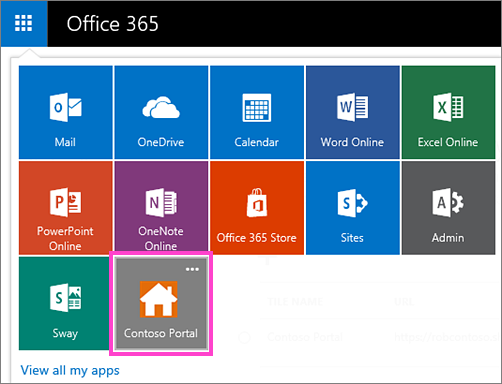Open the OneDrive tile
Image resolution: width=502 pixels, height=384 pixels.
click(161, 112)
